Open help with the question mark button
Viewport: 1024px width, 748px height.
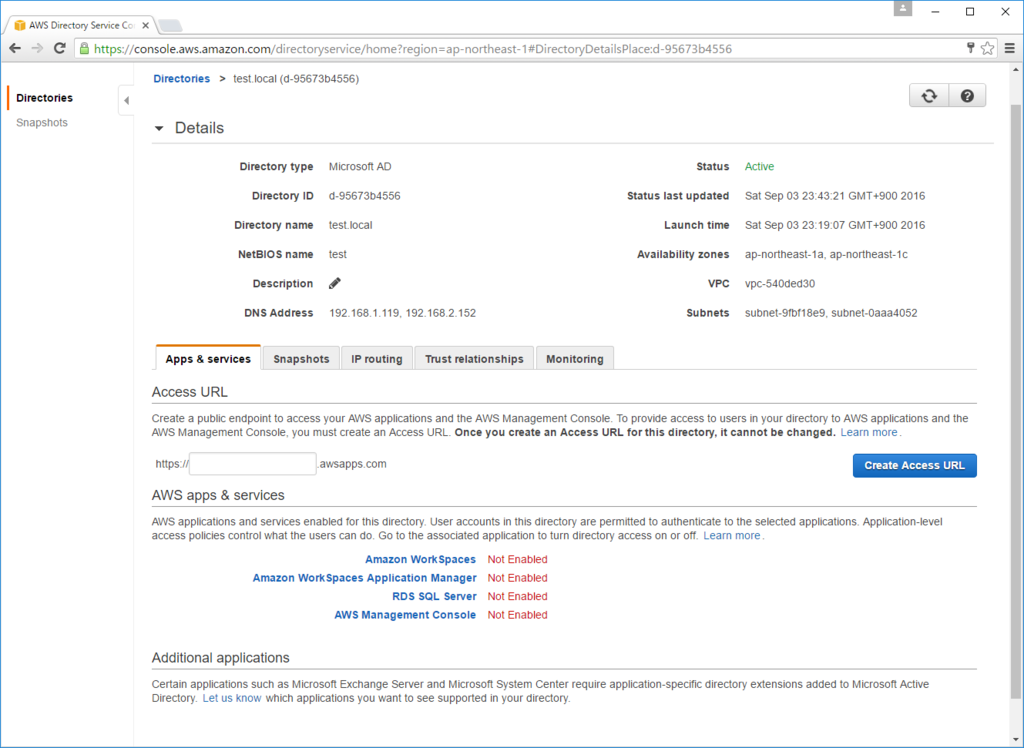pyautogui.click(x=967, y=96)
